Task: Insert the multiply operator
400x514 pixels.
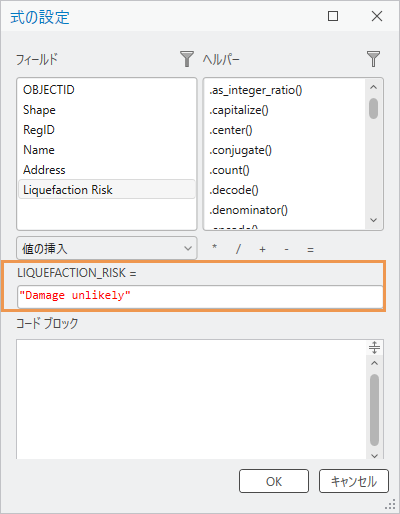Action: (214, 248)
